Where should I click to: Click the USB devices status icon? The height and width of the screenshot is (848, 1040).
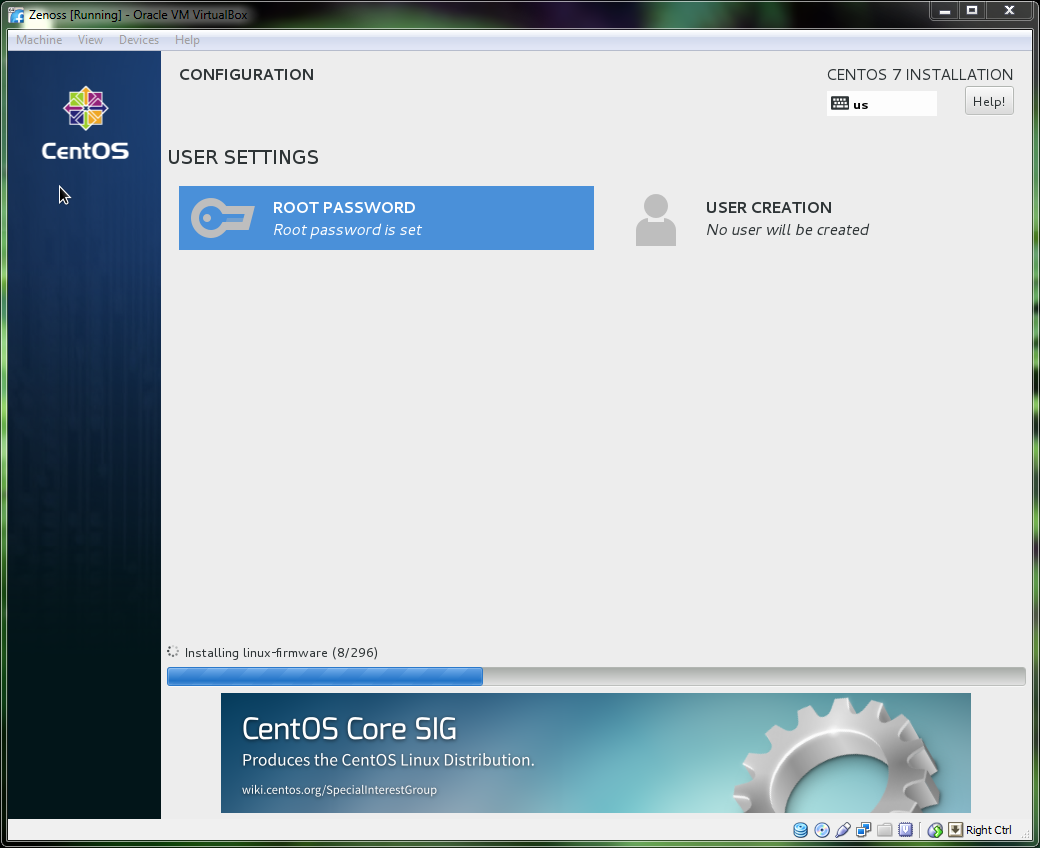tap(843, 830)
